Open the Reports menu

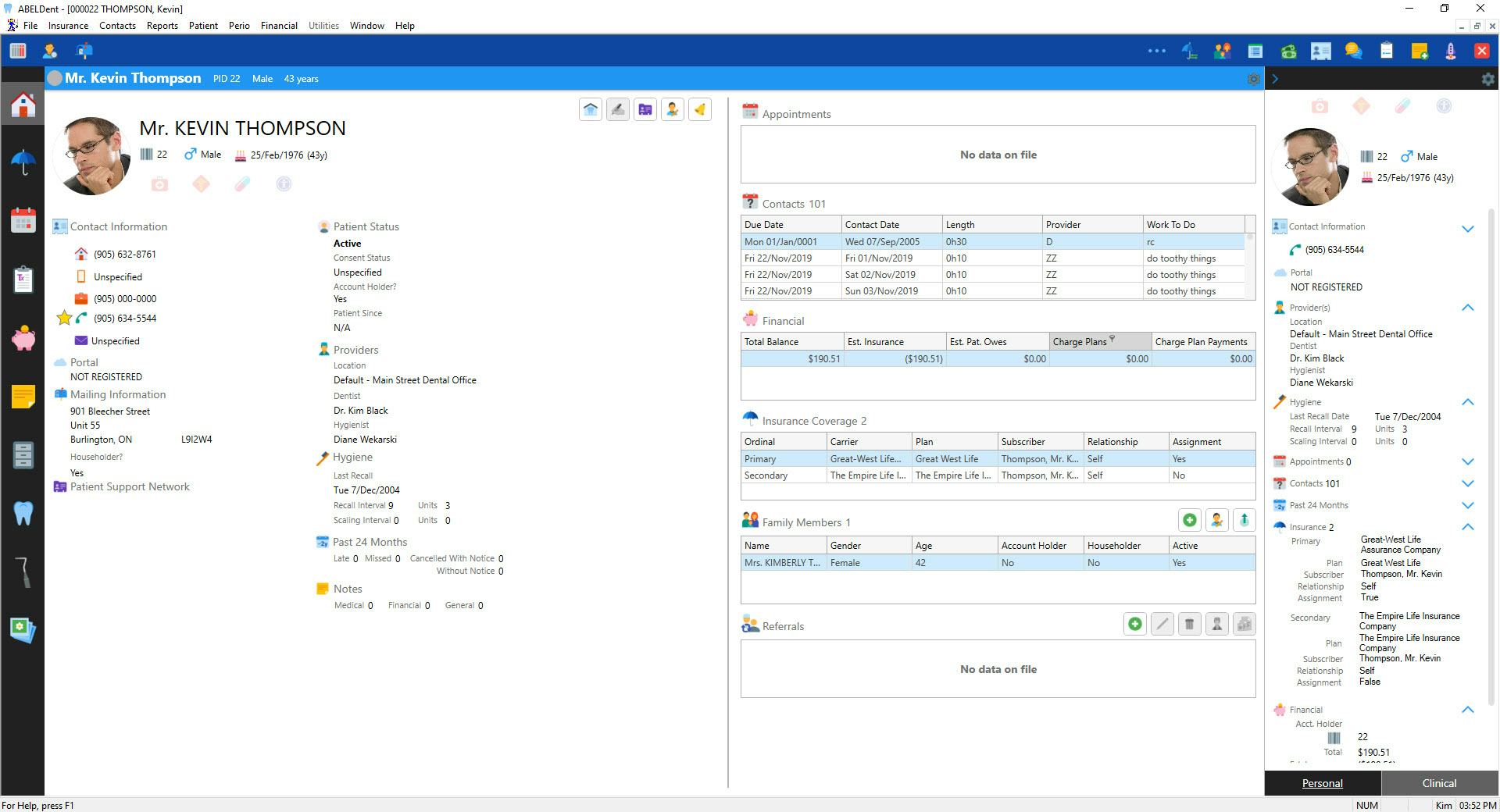coord(162,25)
